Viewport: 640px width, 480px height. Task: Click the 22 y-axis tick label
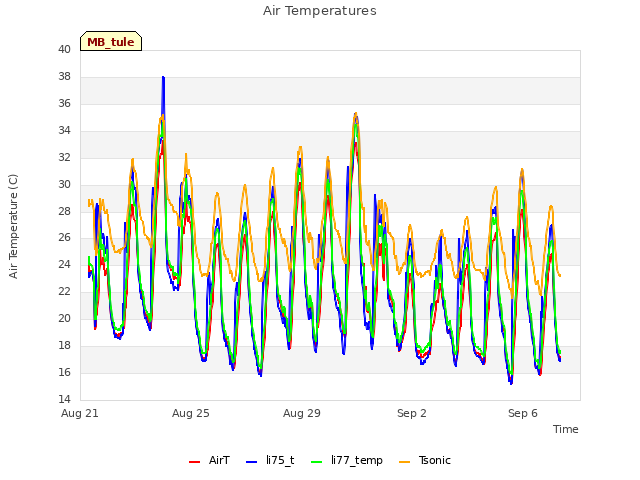tap(64, 291)
